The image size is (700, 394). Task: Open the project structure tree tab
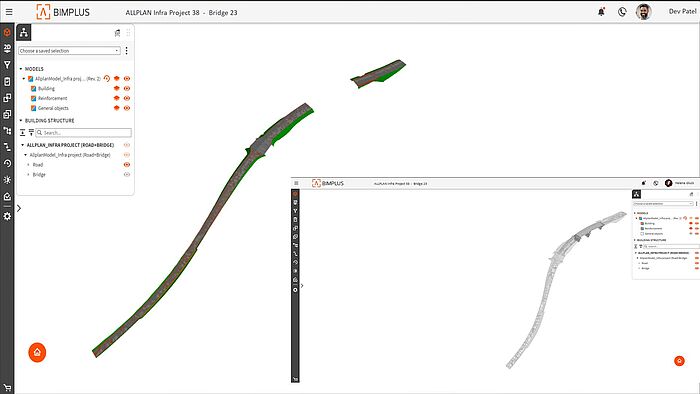click(24, 33)
